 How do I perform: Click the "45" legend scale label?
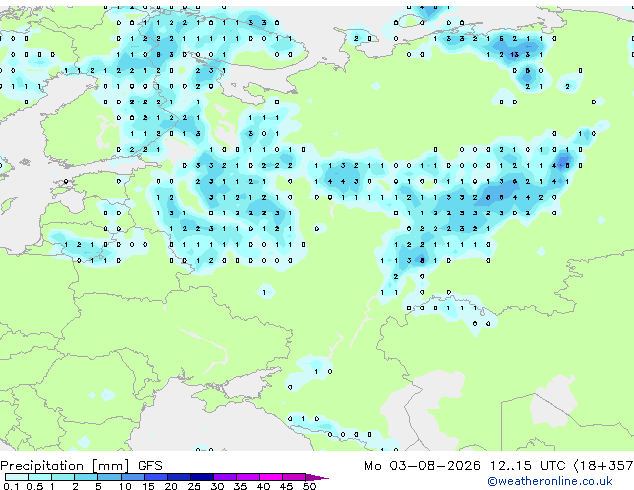click(x=286, y=486)
